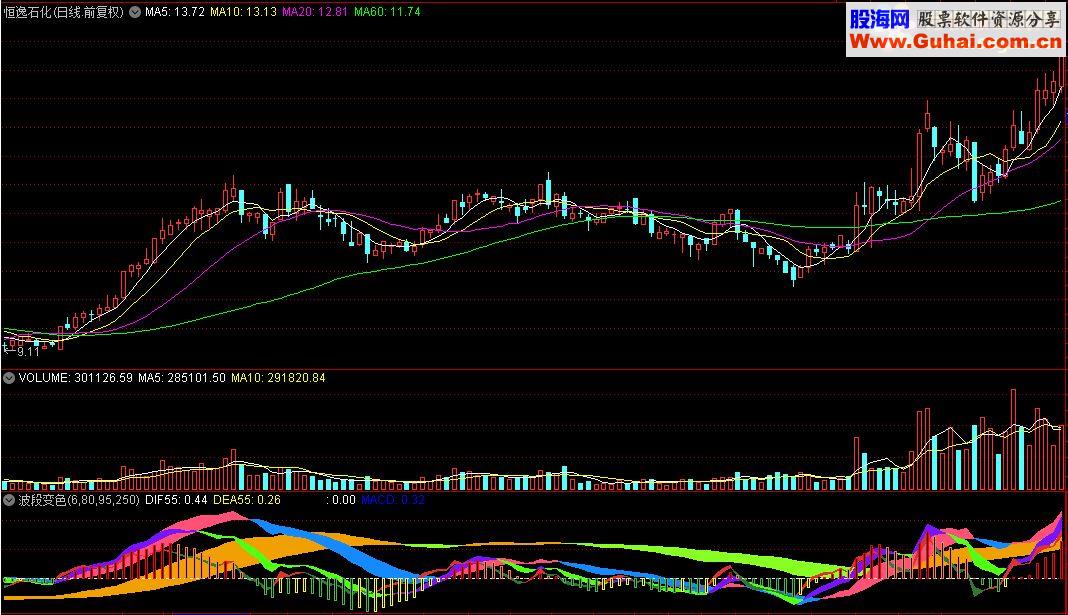
Task: Open the dropdown beside VOLUME indicator
Action: pos(9,378)
